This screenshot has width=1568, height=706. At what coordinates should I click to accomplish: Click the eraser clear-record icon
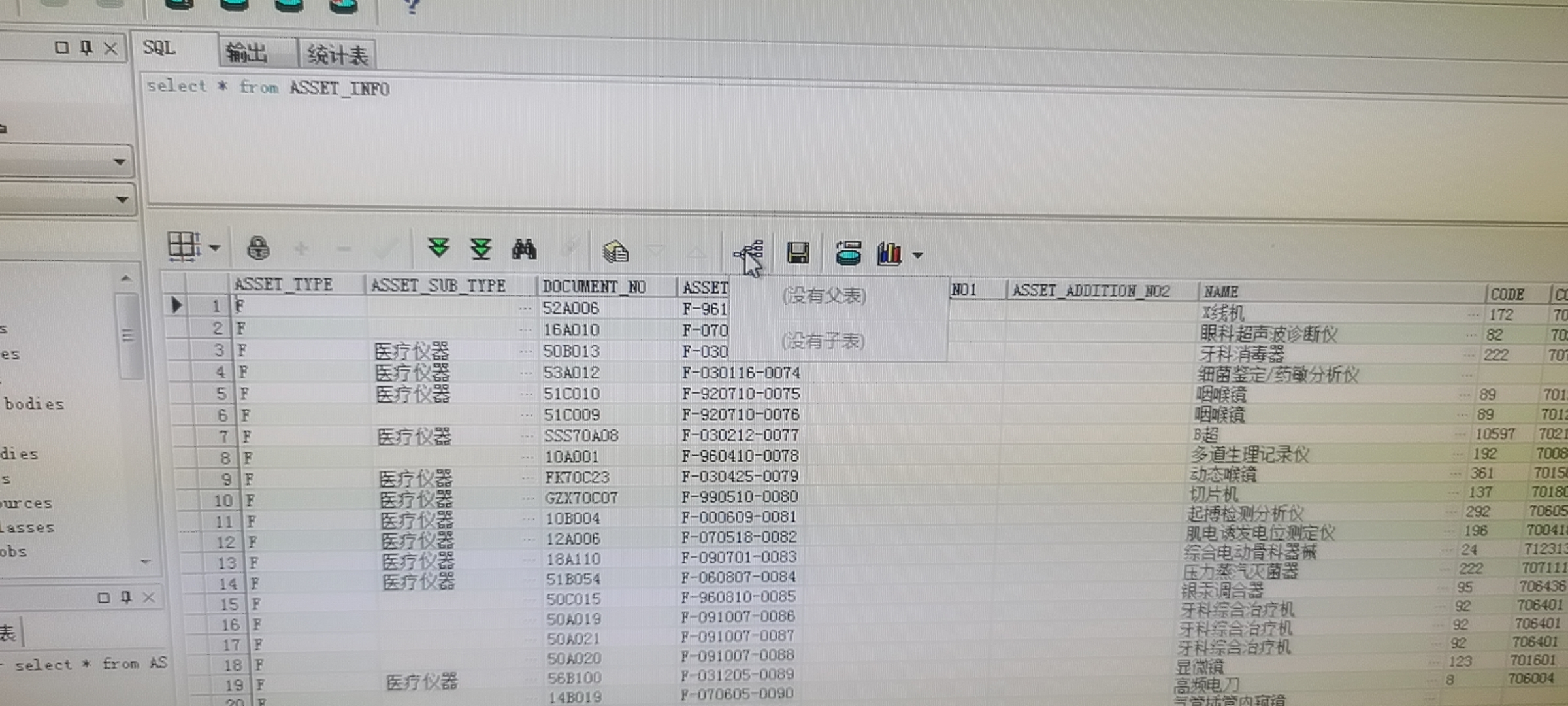pyautogui.click(x=569, y=248)
